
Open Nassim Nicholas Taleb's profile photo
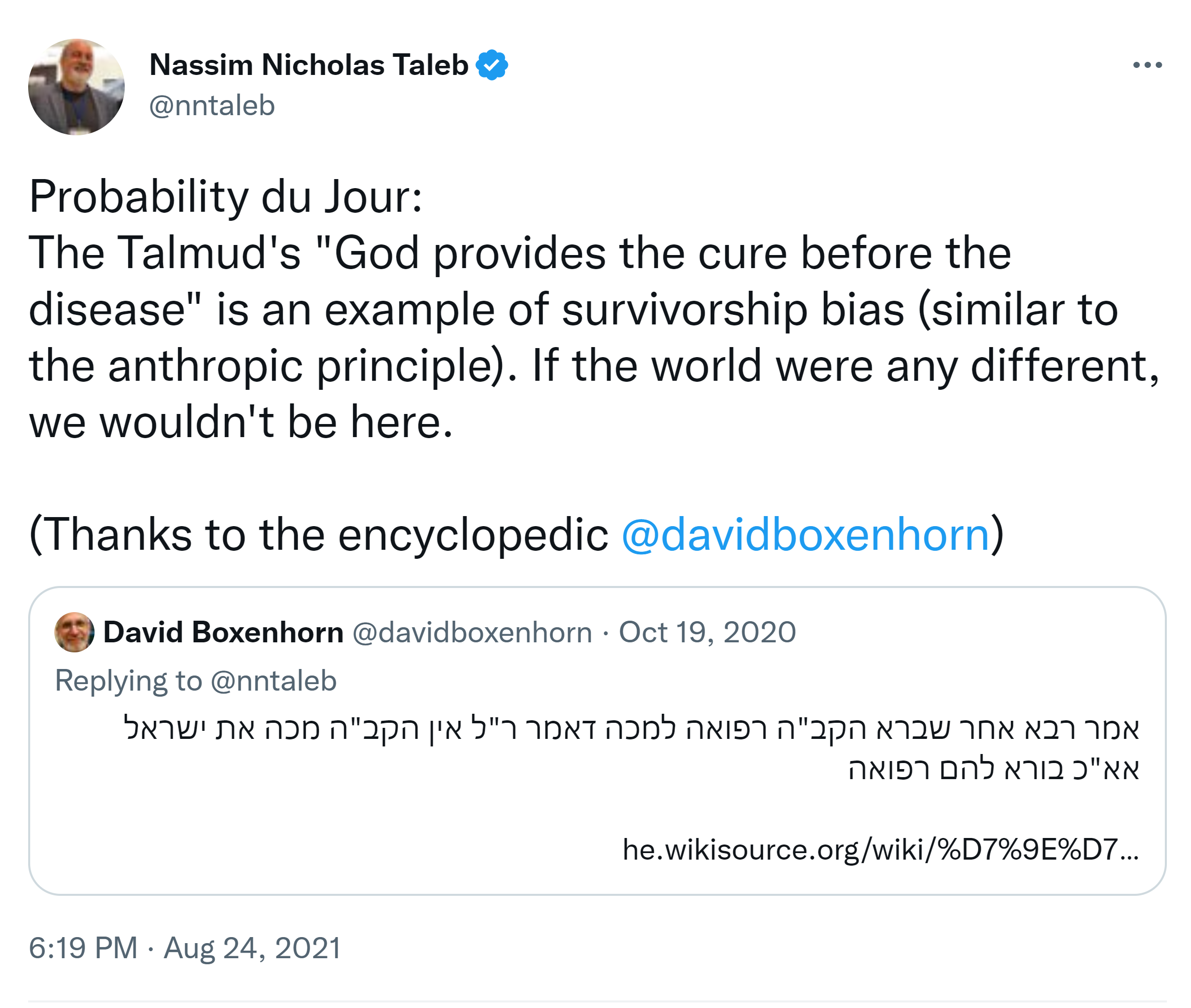[76, 87]
